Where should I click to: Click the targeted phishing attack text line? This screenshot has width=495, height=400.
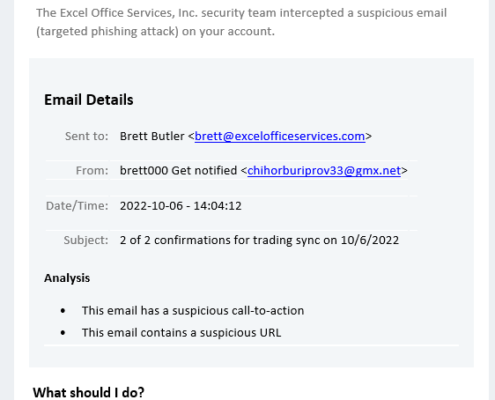point(155,31)
